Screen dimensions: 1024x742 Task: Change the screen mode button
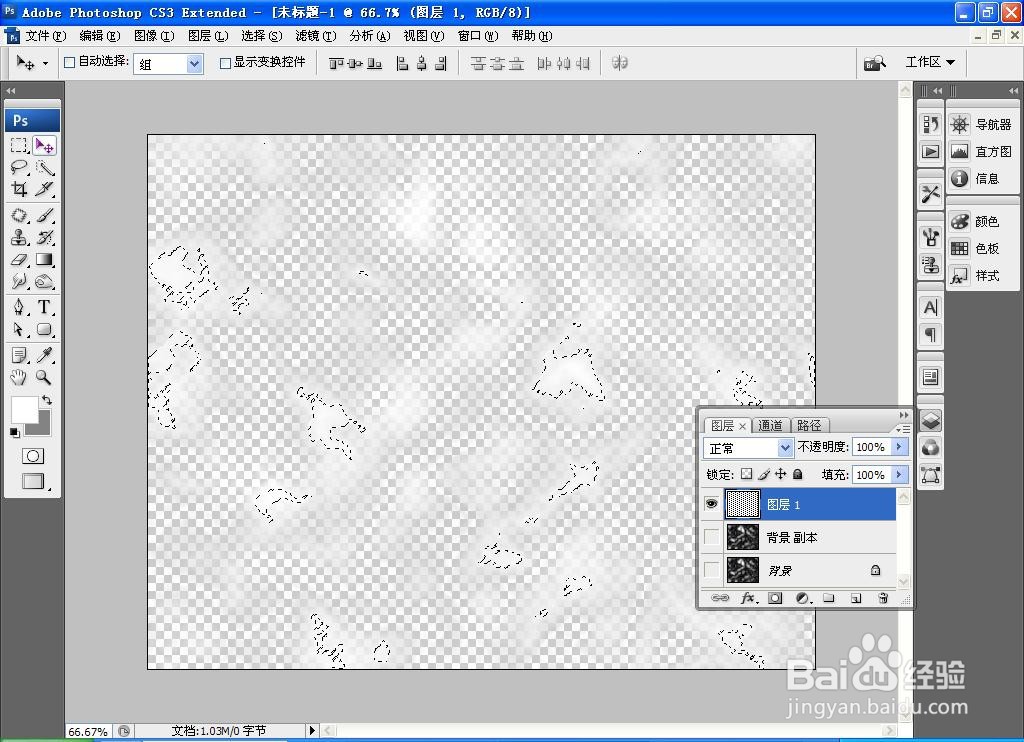[33, 481]
